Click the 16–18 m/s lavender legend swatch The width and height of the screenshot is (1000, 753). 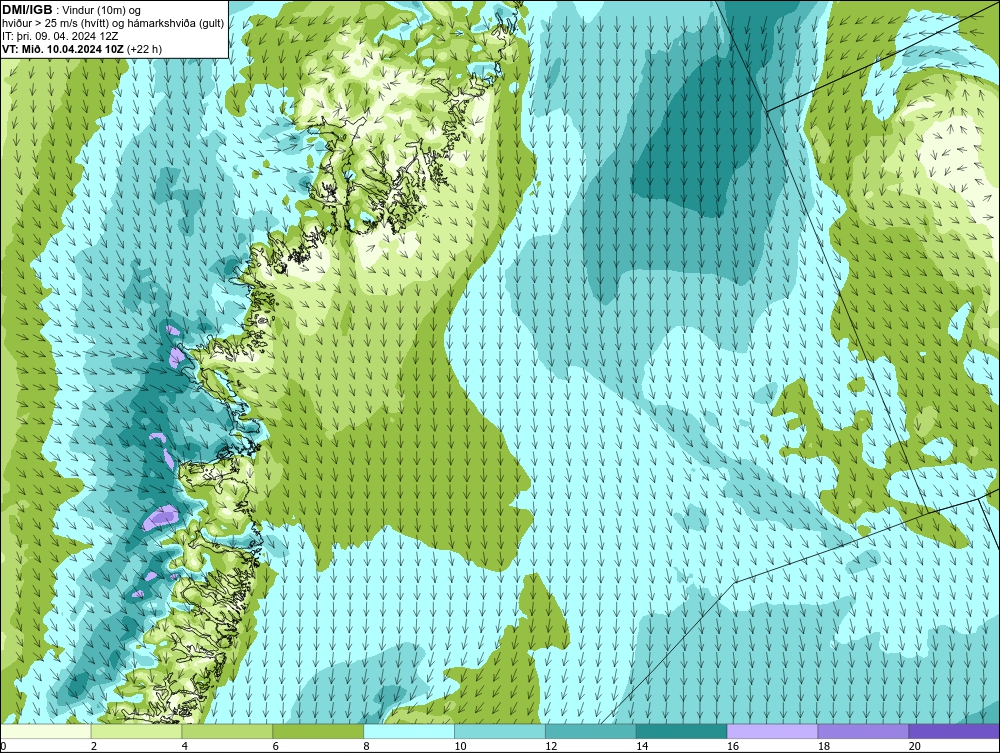[772, 731]
